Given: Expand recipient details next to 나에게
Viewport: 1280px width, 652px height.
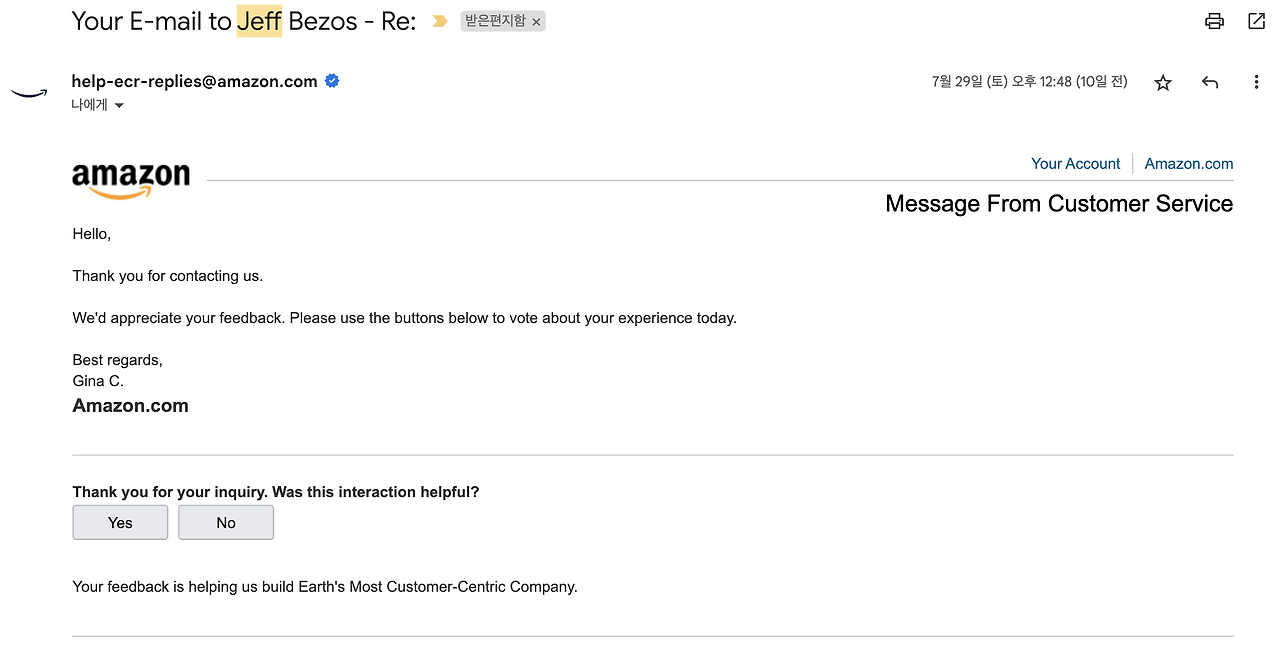Looking at the screenshot, I should click(x=119, y=105).
